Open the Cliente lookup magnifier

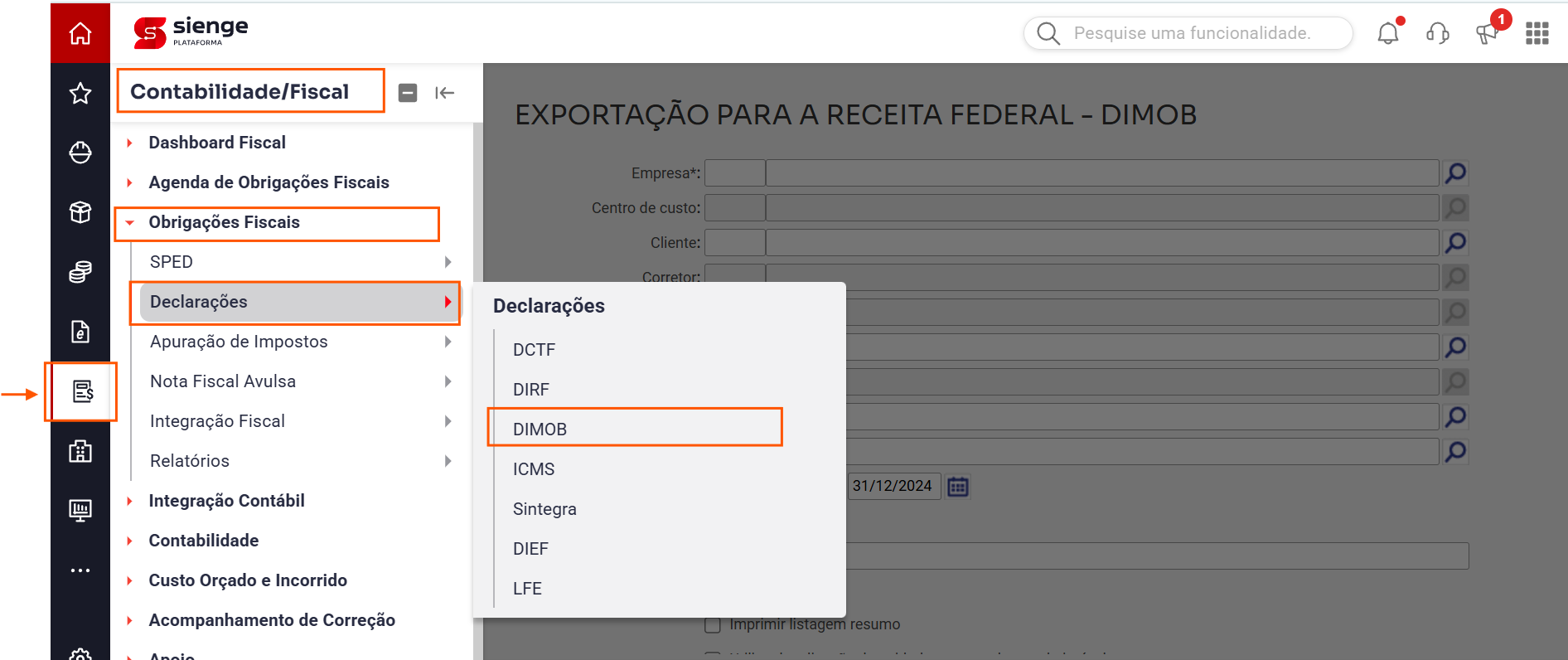click(x=1456, y=243)
